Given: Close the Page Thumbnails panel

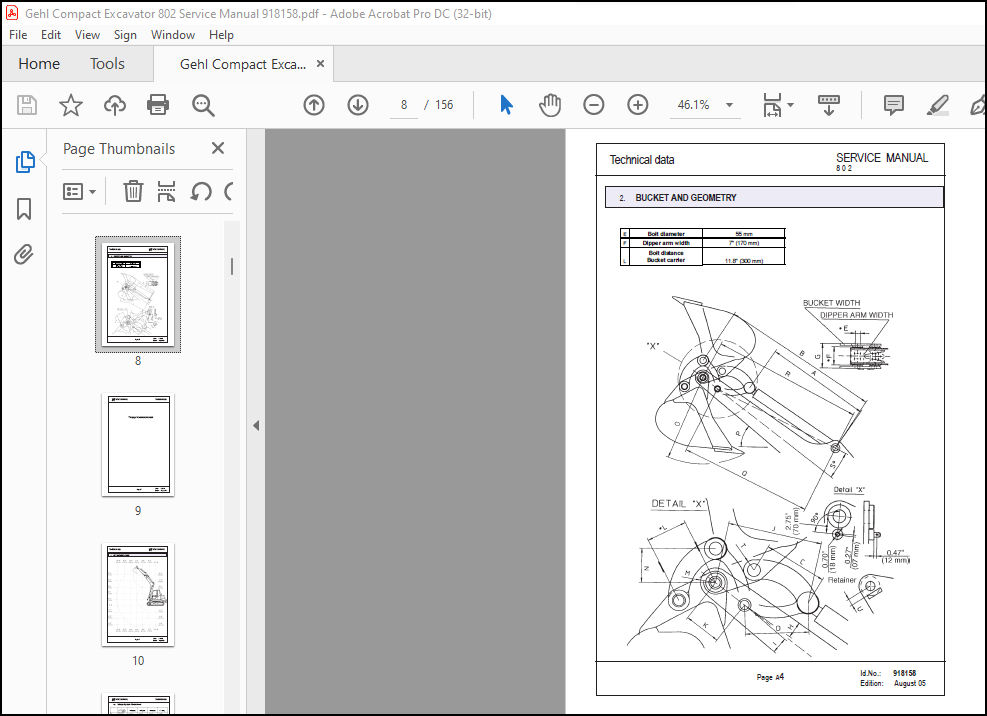Looking at the screenshot, I should point(218,148).
